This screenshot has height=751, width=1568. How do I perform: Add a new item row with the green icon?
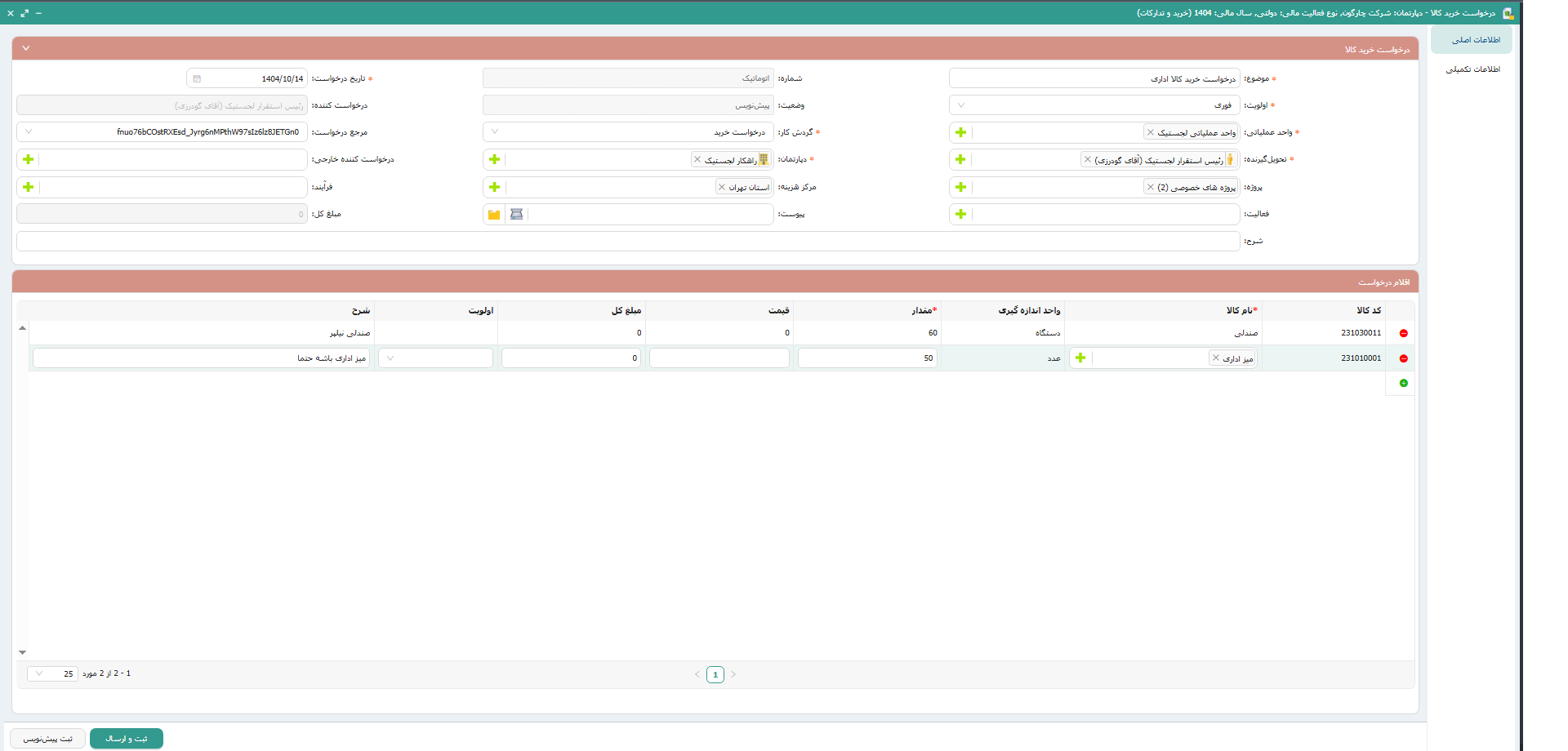pyautogui.click(x=1404, y=383)
